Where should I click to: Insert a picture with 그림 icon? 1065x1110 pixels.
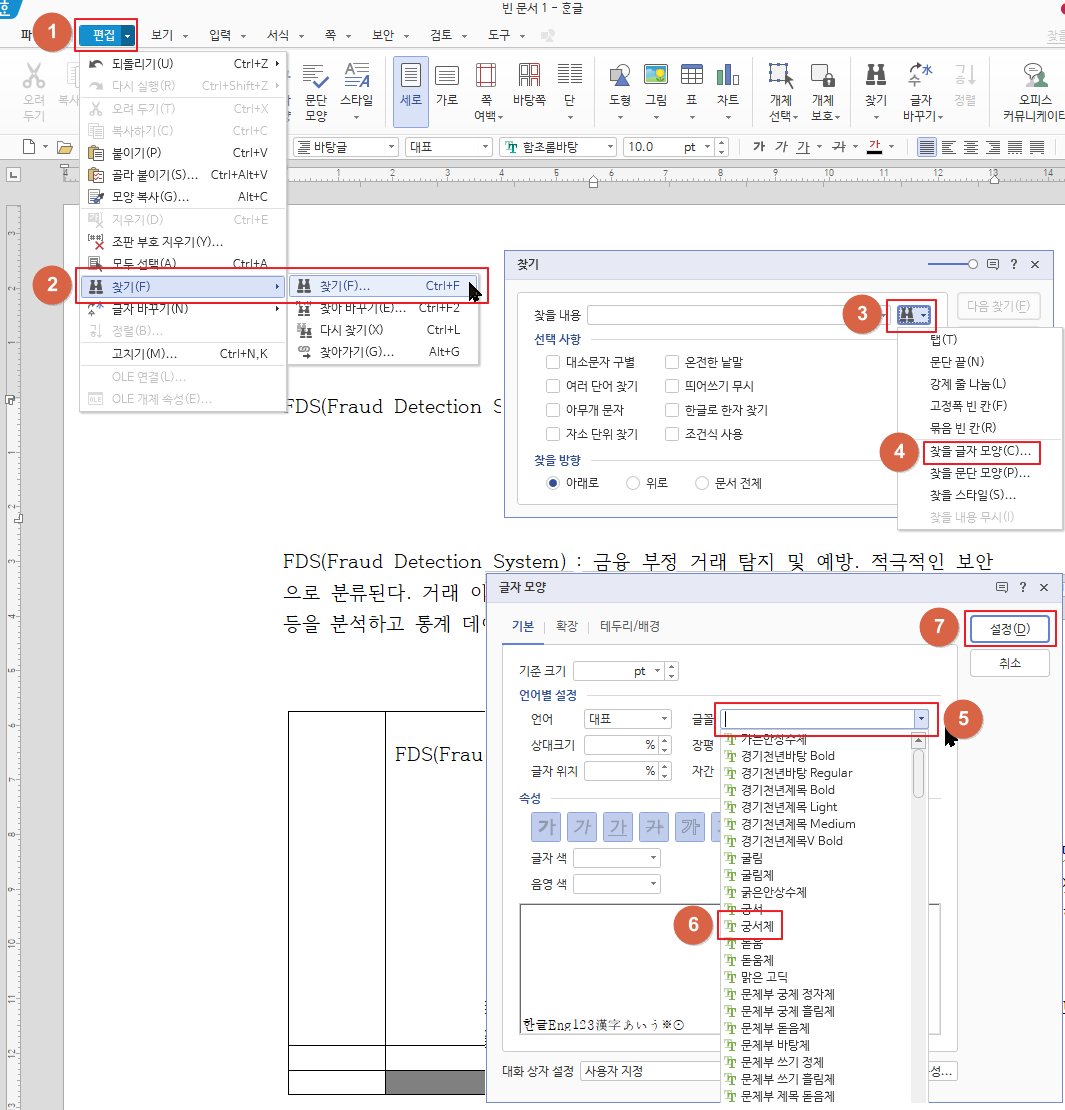pos(656,91)
